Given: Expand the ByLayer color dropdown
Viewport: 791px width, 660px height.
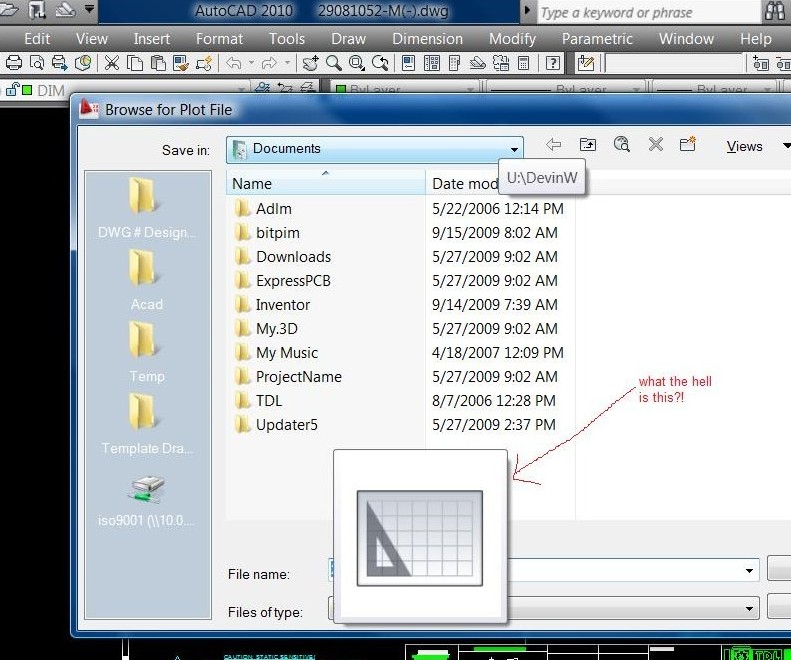Looking at the screenshot, I should pos(470,90).
